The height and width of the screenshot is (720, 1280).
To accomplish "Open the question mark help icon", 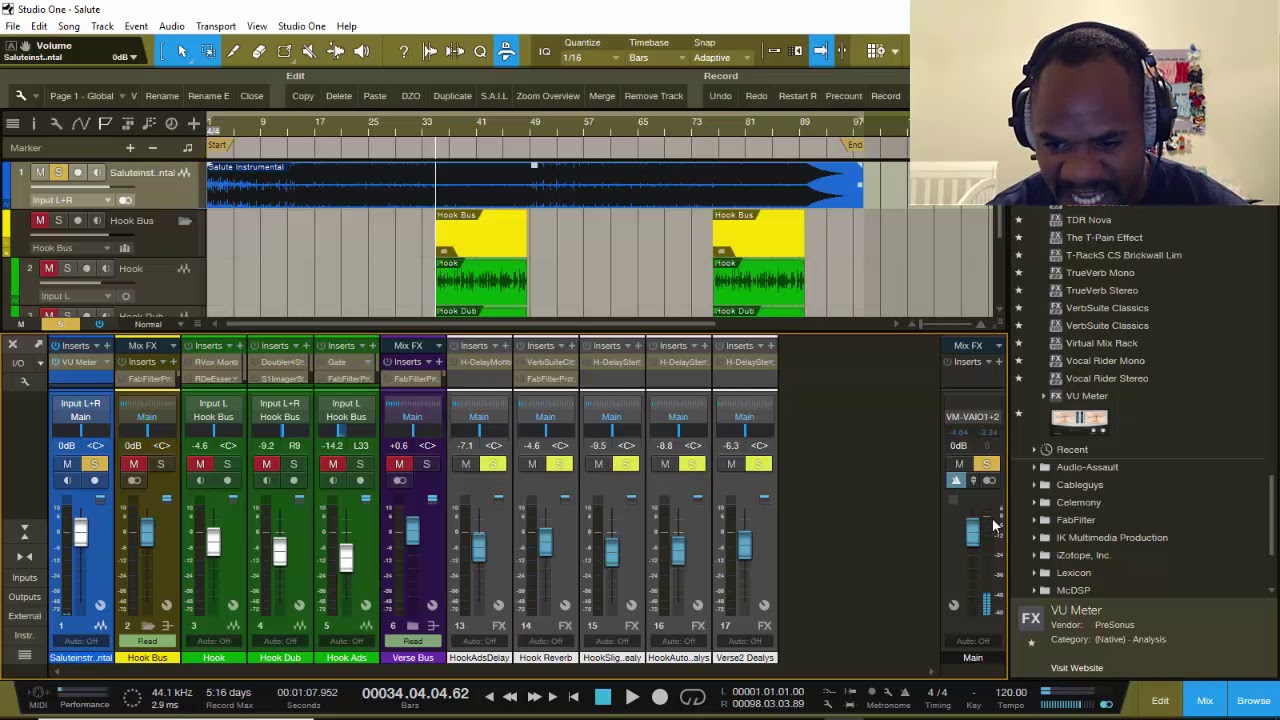I will [404, 51].
